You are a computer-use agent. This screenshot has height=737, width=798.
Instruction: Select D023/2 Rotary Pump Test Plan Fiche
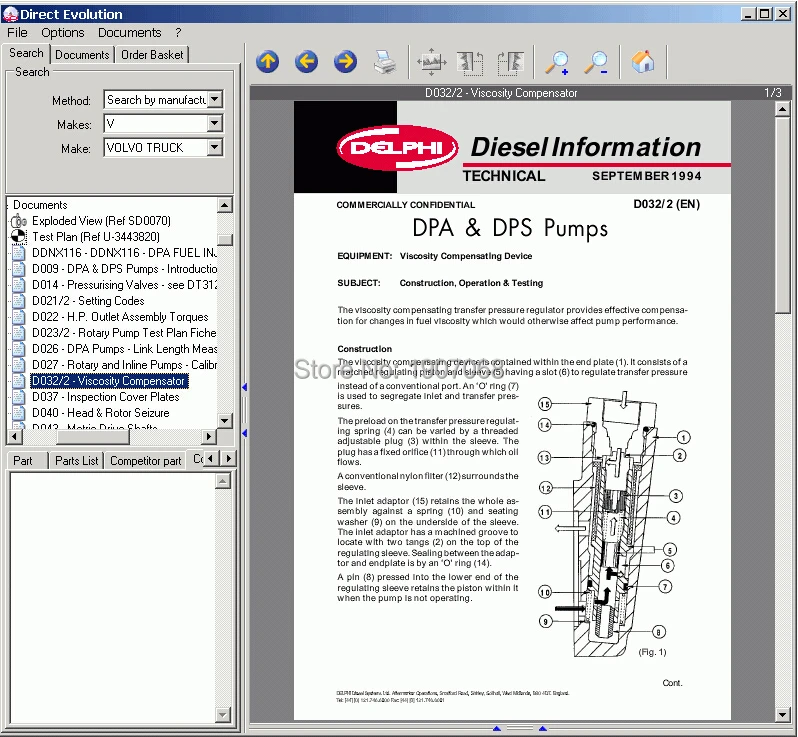point(124,333)
